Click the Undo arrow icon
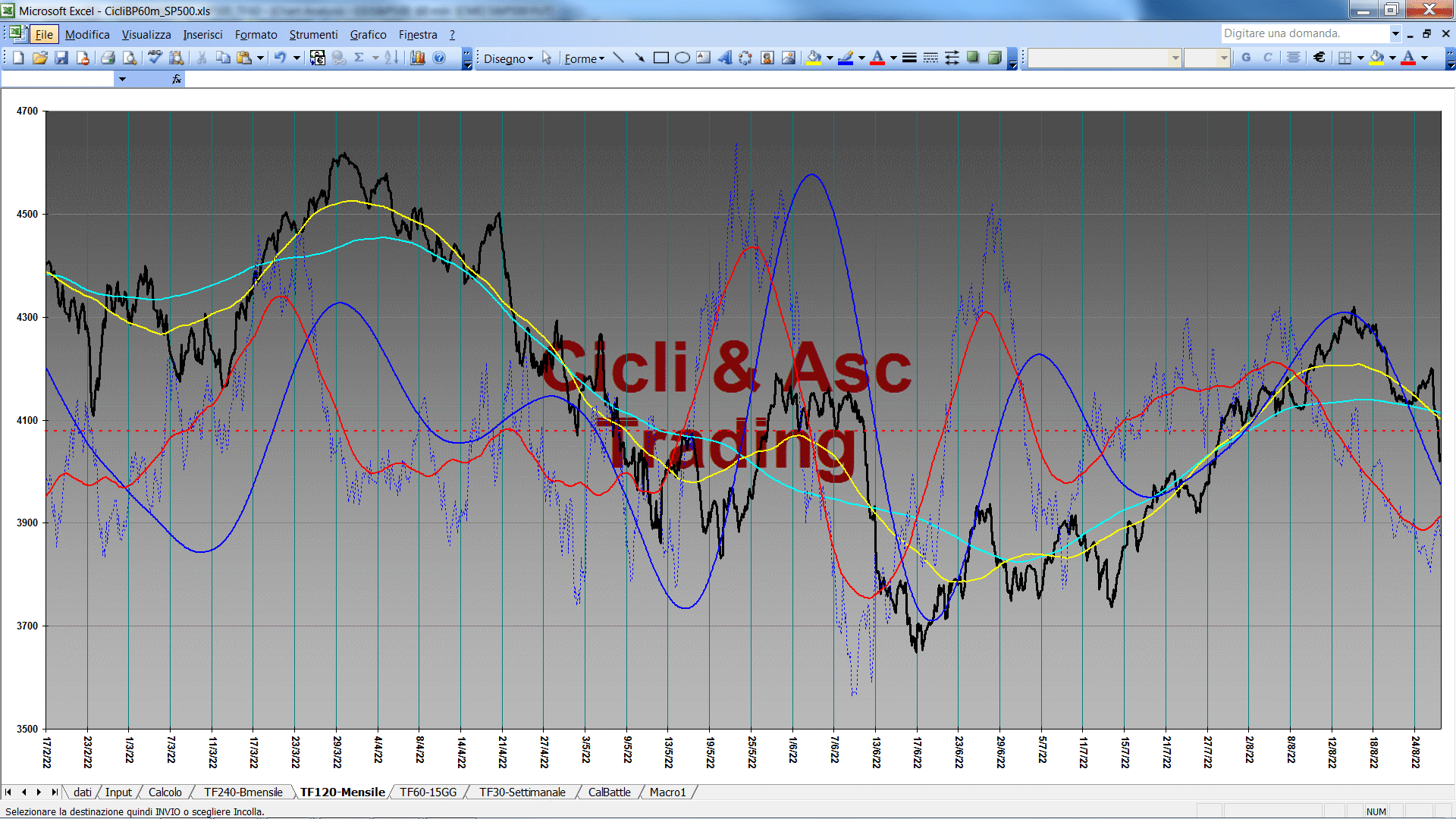Image resolution: width=1456 pixels, height=819 pixels. [x=280, y=58]
